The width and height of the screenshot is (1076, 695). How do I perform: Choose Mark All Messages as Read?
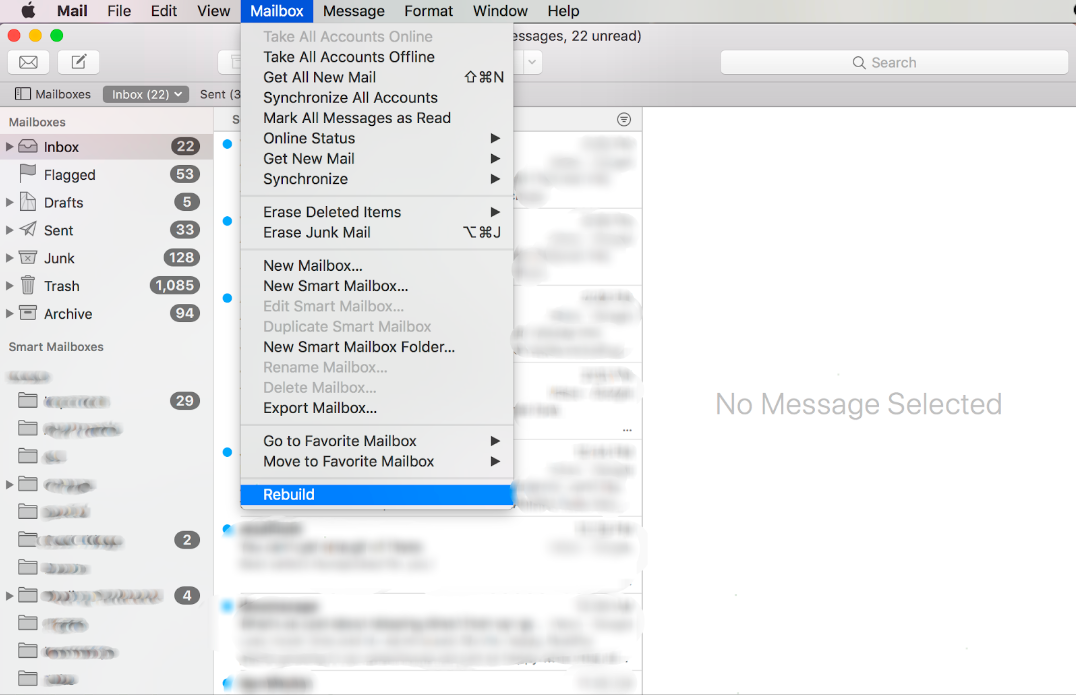click(377, 118)
